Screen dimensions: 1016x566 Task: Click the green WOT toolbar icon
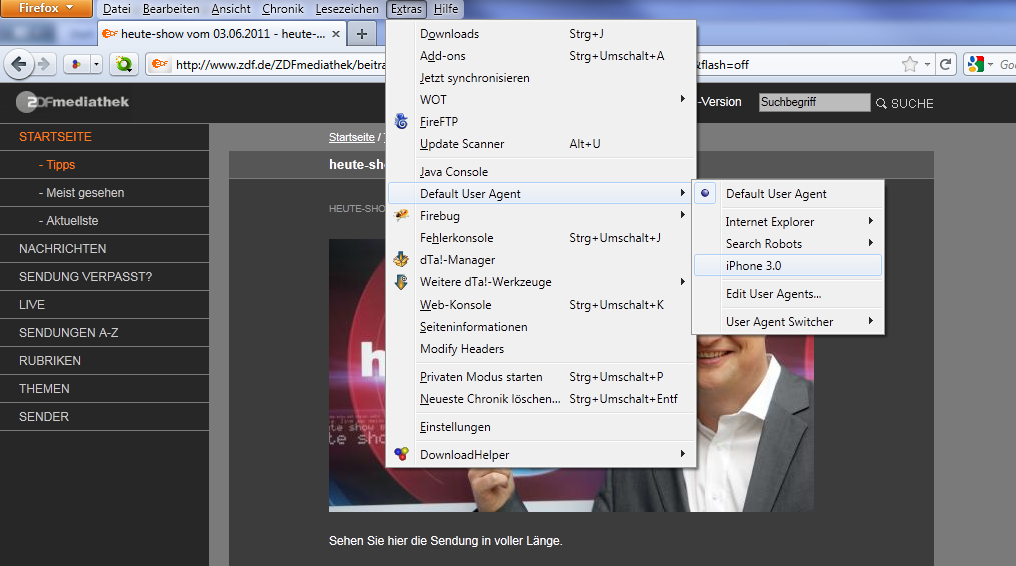(123, 64)
